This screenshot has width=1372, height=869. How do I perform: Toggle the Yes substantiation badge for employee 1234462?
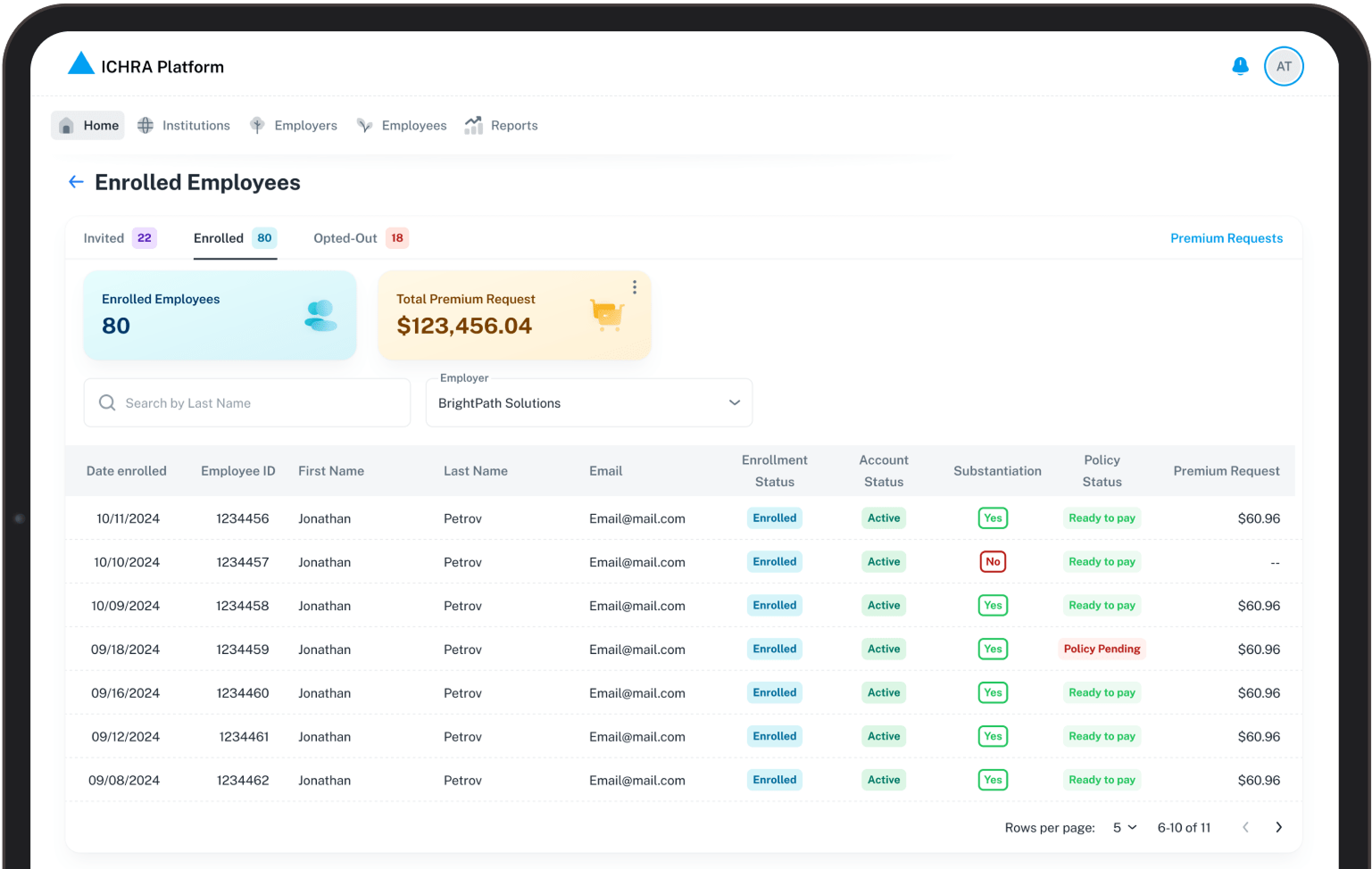[x=993, y=780]
